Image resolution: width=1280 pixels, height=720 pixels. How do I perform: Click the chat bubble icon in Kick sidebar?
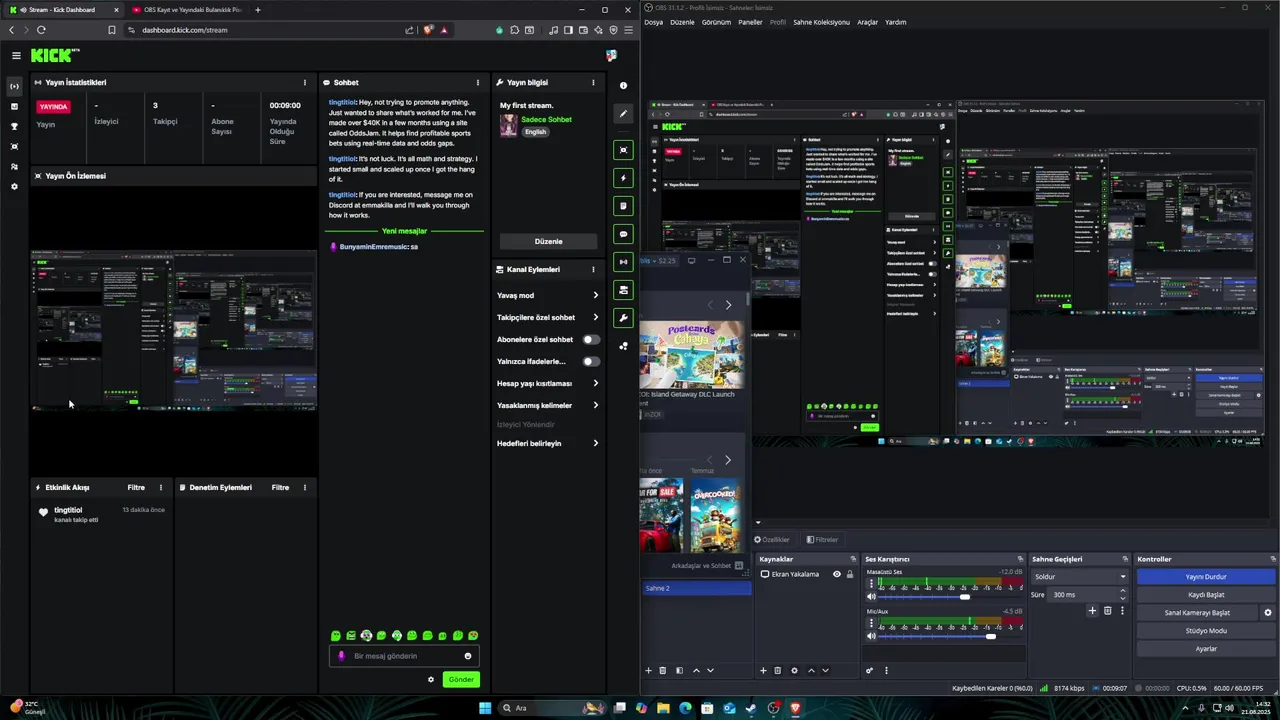pos(623,234)
